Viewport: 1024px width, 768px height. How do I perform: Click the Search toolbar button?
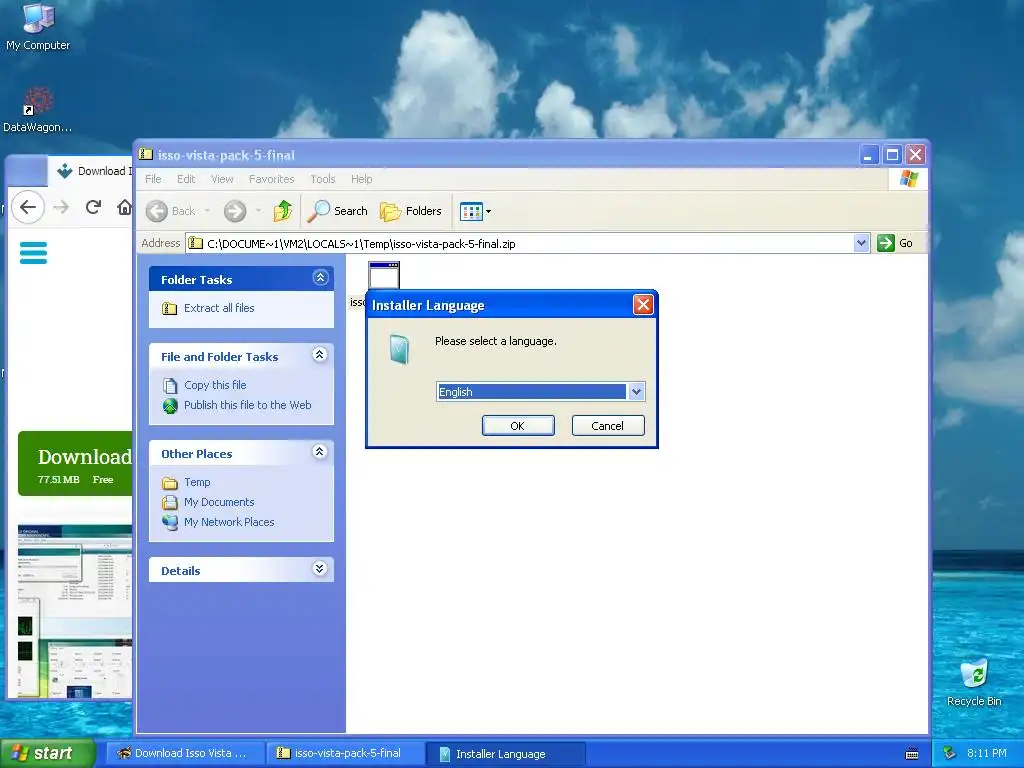point(338,211)
